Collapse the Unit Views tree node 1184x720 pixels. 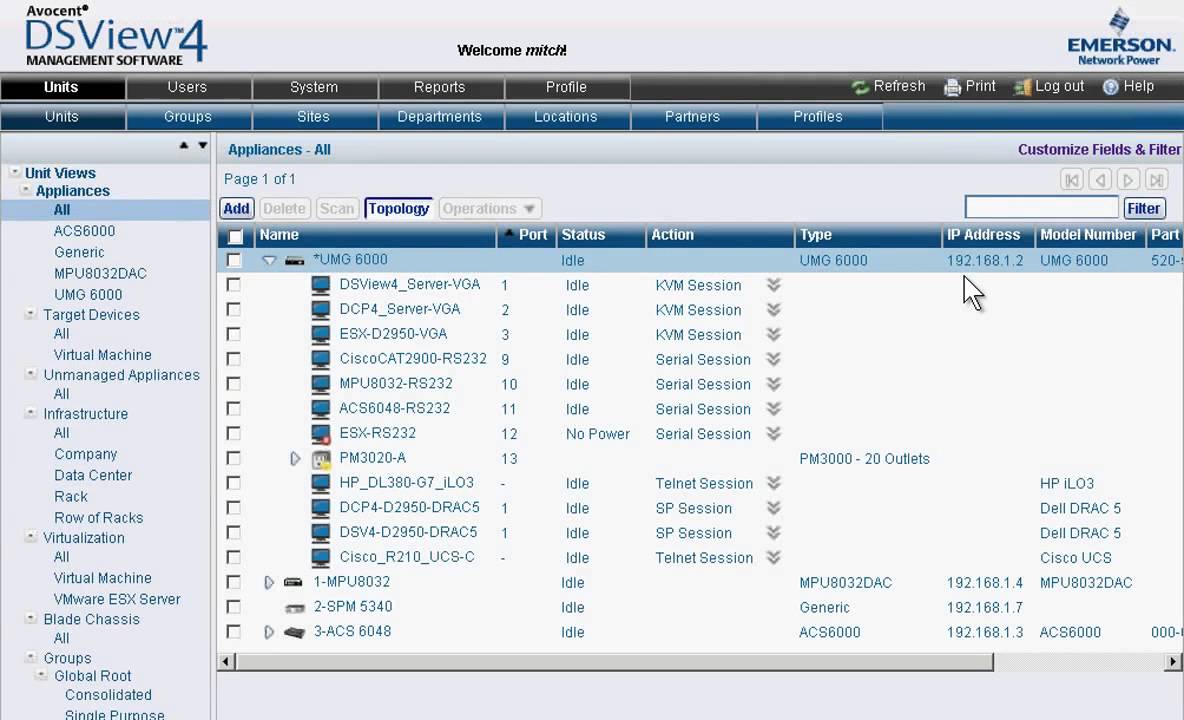point(14,173)
